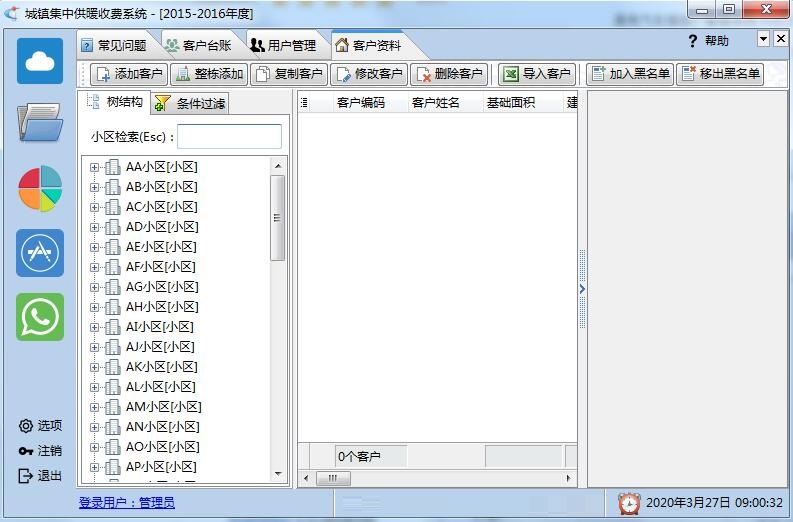Select AP小区[小区] tree row
Image resolution: width=793 pixels, height=522 pixels.
pos(161,467)
